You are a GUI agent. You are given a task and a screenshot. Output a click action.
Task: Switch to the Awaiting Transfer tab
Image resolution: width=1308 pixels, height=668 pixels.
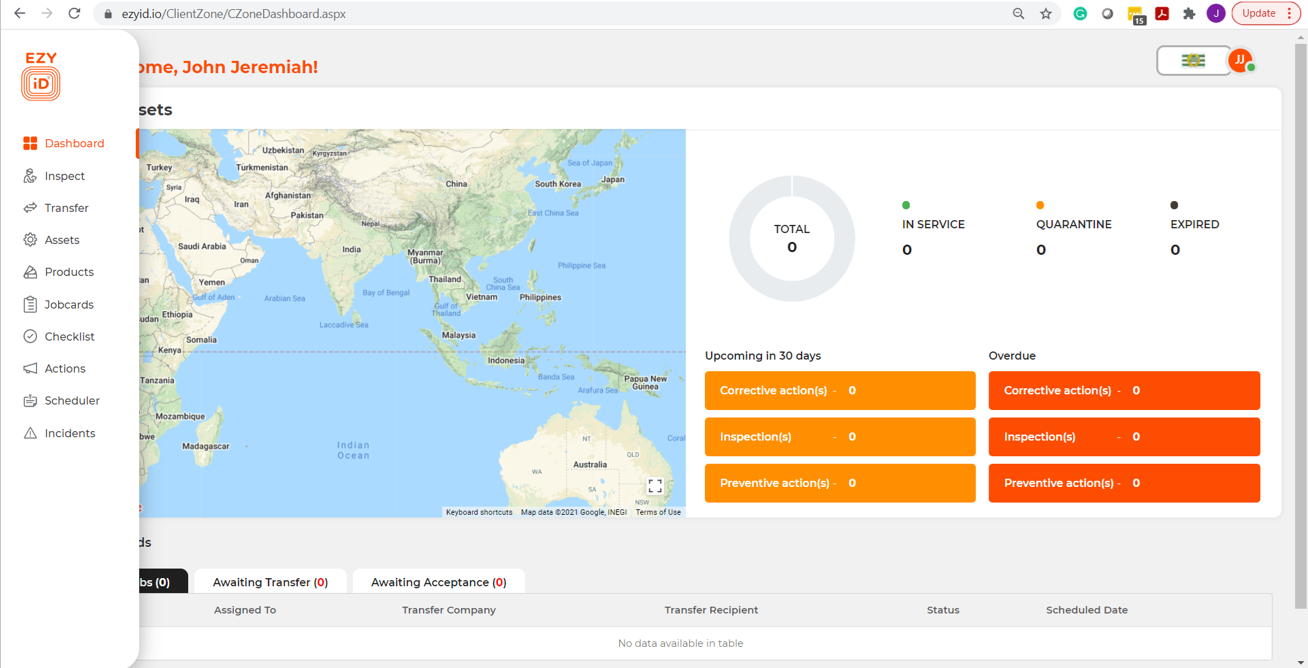tap(271, 581)
